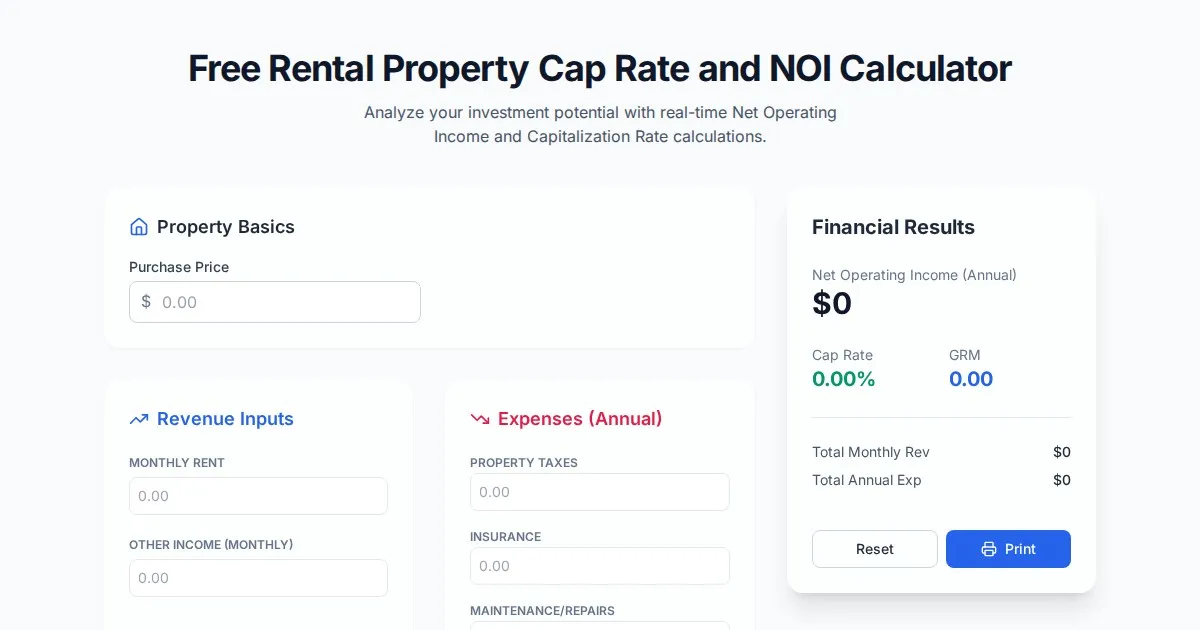This screenshot has width=1200, height=630.
Task: Click the downward trend icon beside Expenses
Action: [480, 419]
